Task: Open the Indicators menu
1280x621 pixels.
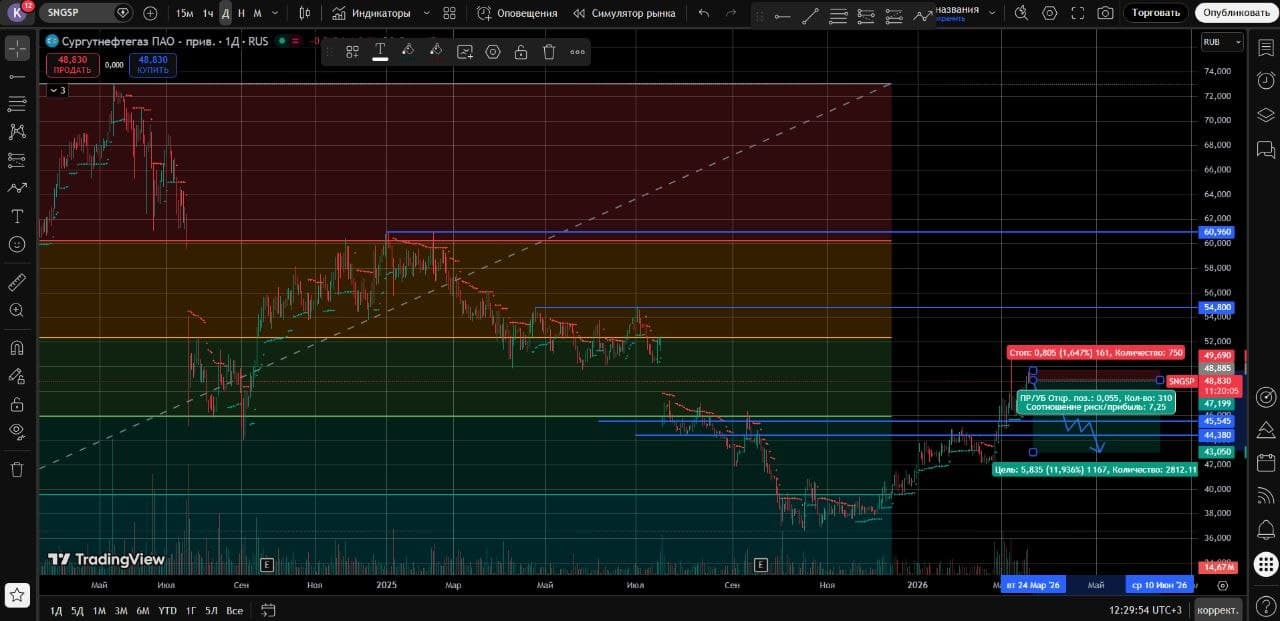Action: coord(371,13)
